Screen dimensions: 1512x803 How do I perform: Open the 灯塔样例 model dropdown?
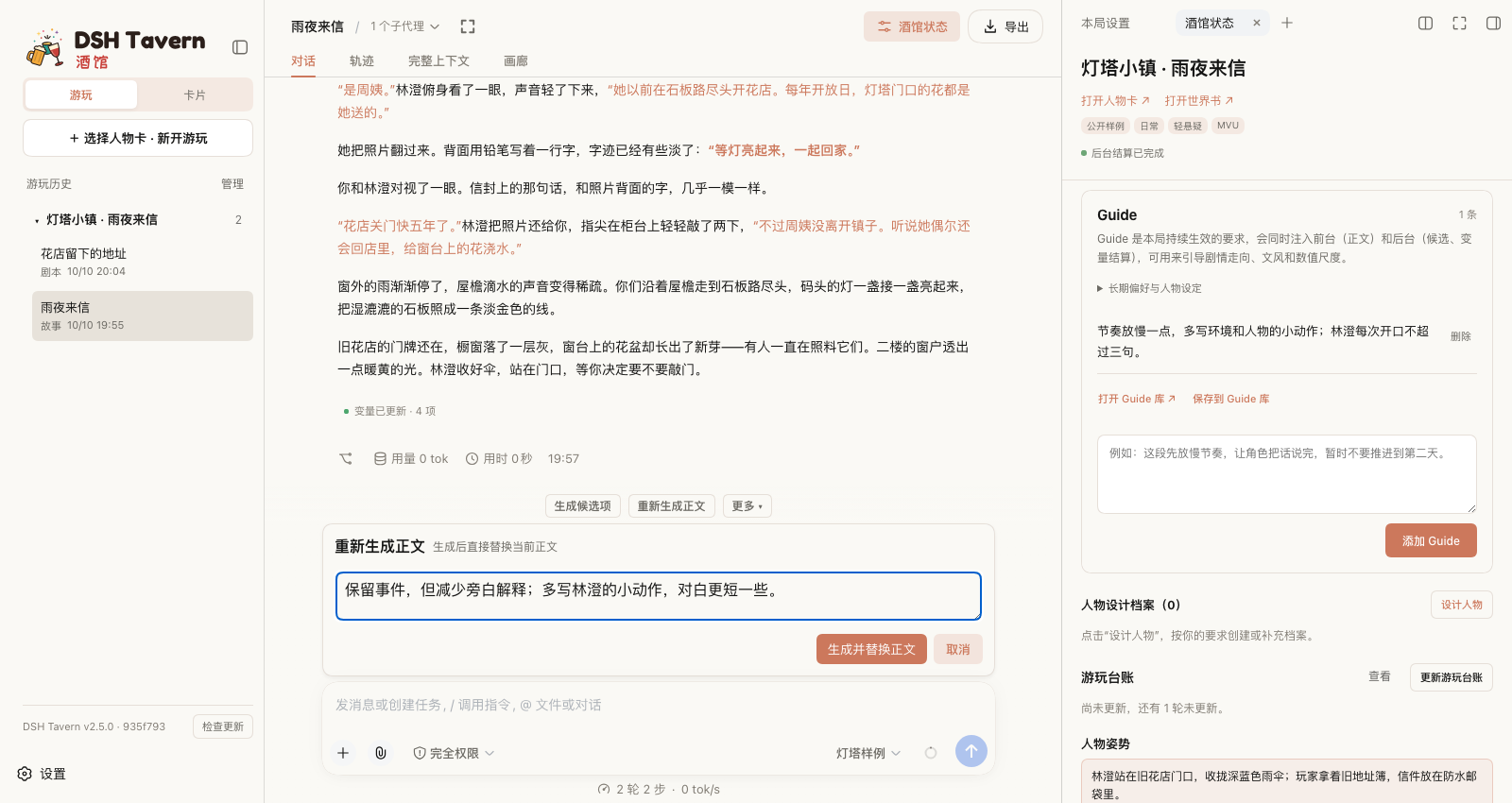868,753
